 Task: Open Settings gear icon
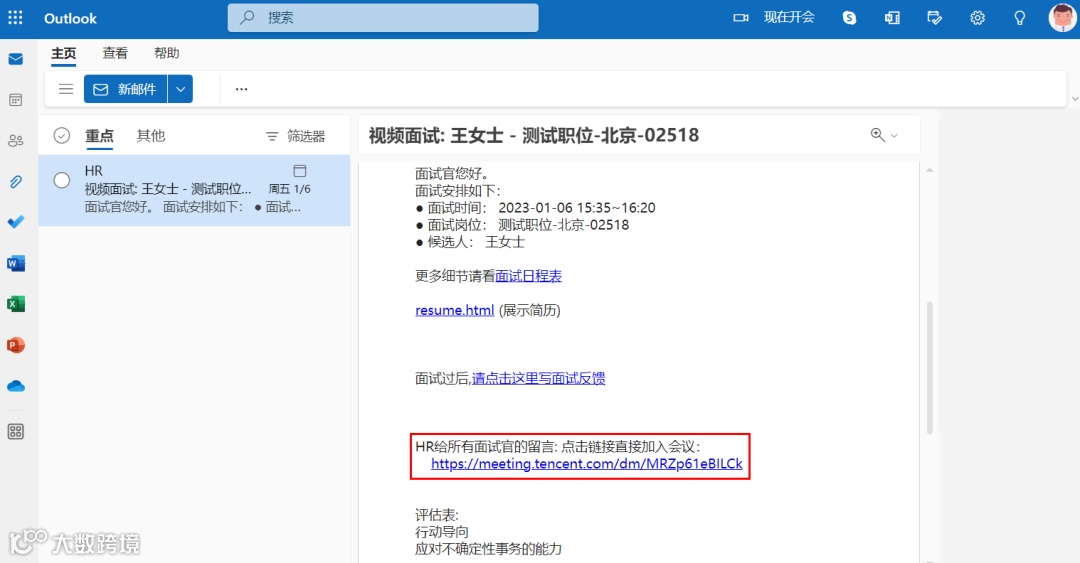[x=977, y=18]
